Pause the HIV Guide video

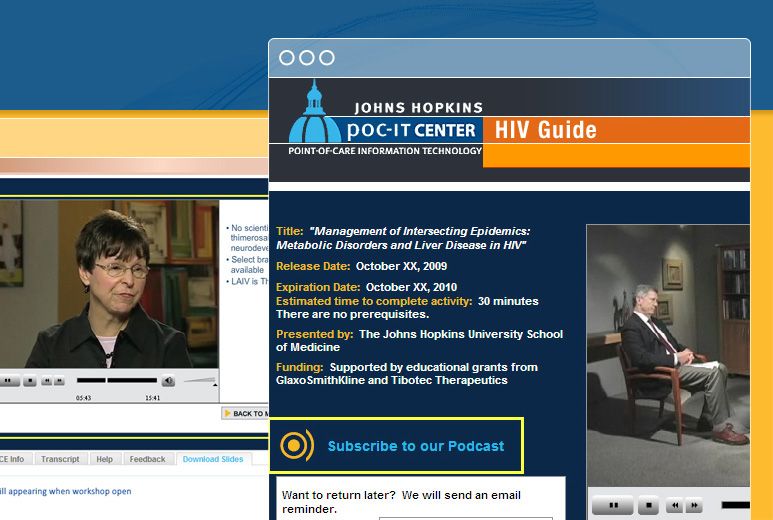click(613, 505)
